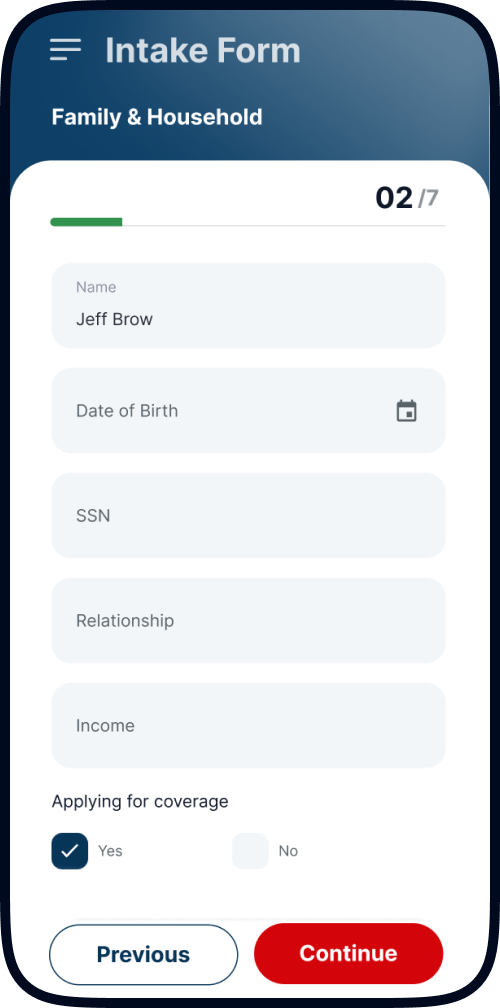500x1008 pixels.
Task: Click the unfilled gray progress track
Action: [x=283, y=226]
